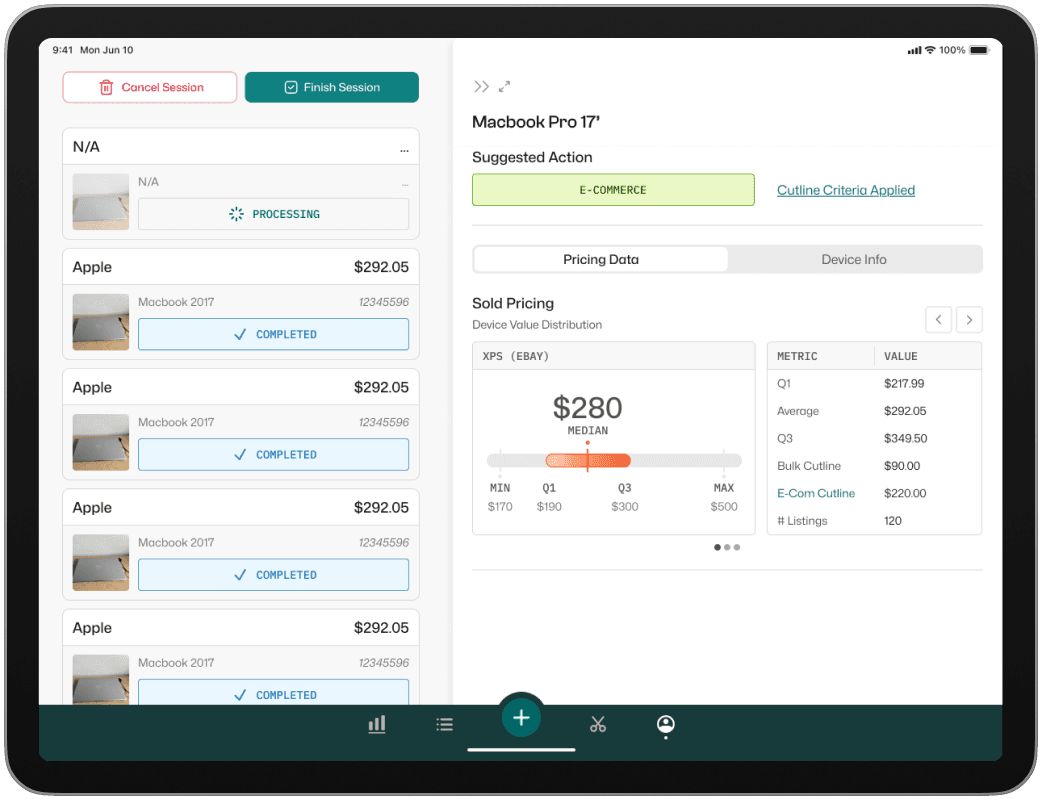Click the E-Com Cutline value $220.00
1042x800 pixels.
click(x=905, y=494)
